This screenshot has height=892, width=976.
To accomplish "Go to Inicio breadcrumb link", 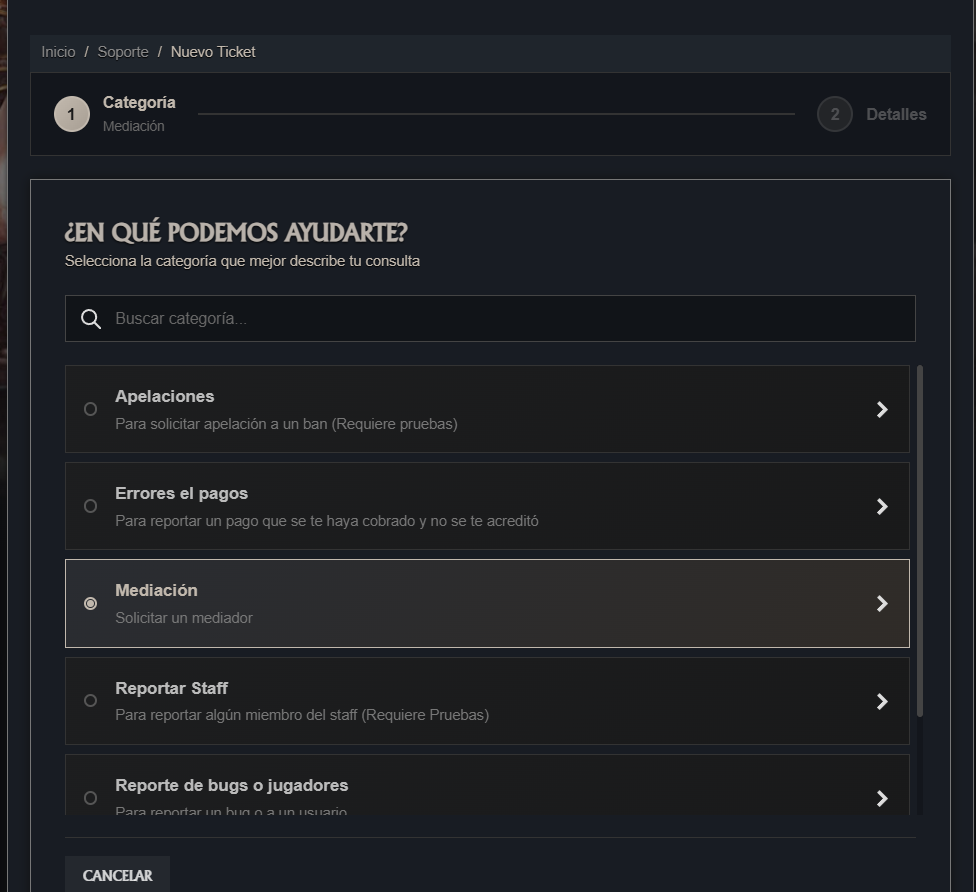I will click(59, 52).
